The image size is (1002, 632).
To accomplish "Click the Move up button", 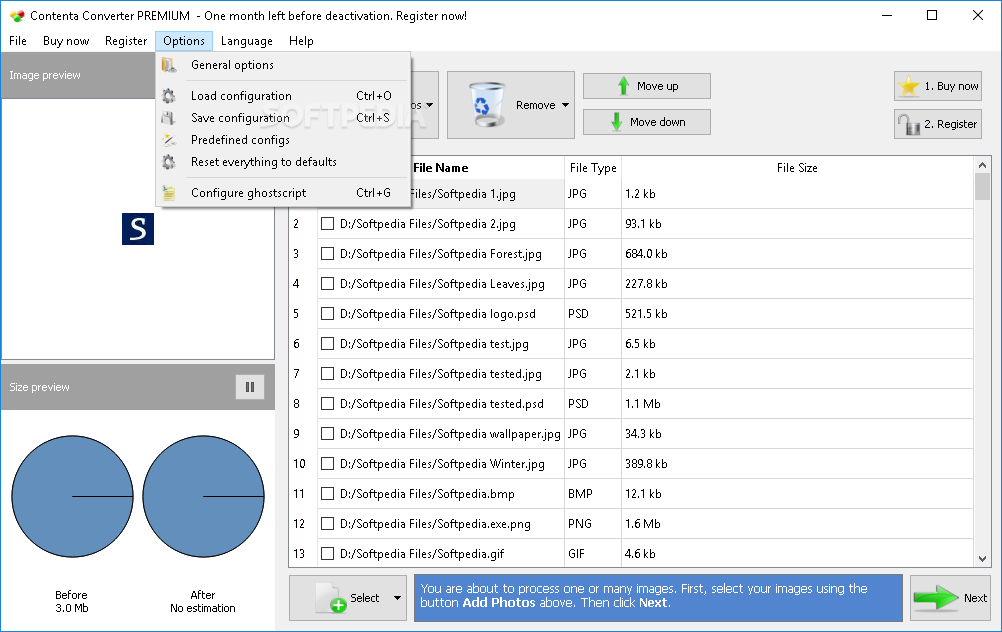I will tap(647, 86).
